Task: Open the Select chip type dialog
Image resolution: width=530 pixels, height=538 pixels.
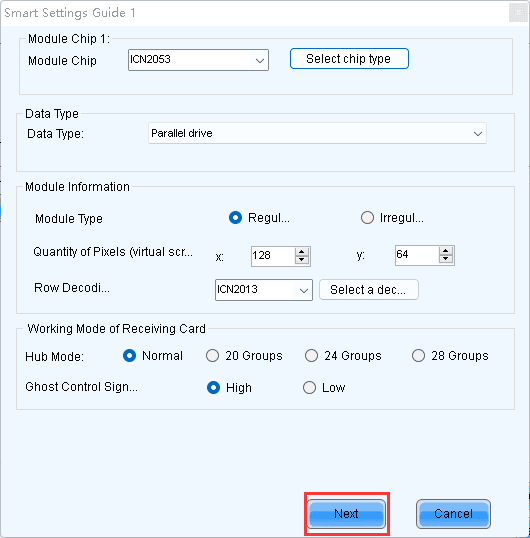Action: 349,59
